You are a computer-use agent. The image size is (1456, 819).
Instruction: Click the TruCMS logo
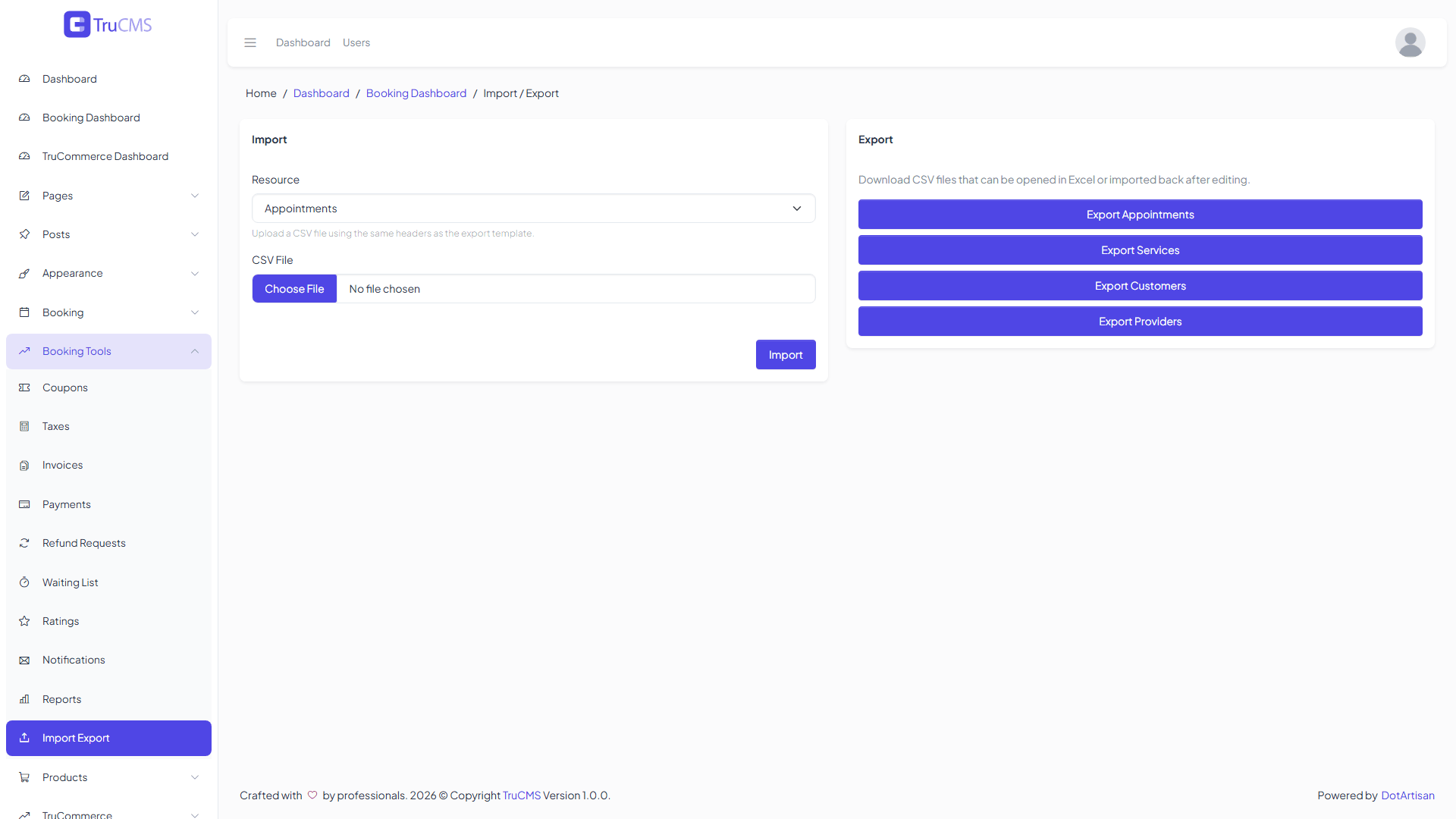coord(108,24)
